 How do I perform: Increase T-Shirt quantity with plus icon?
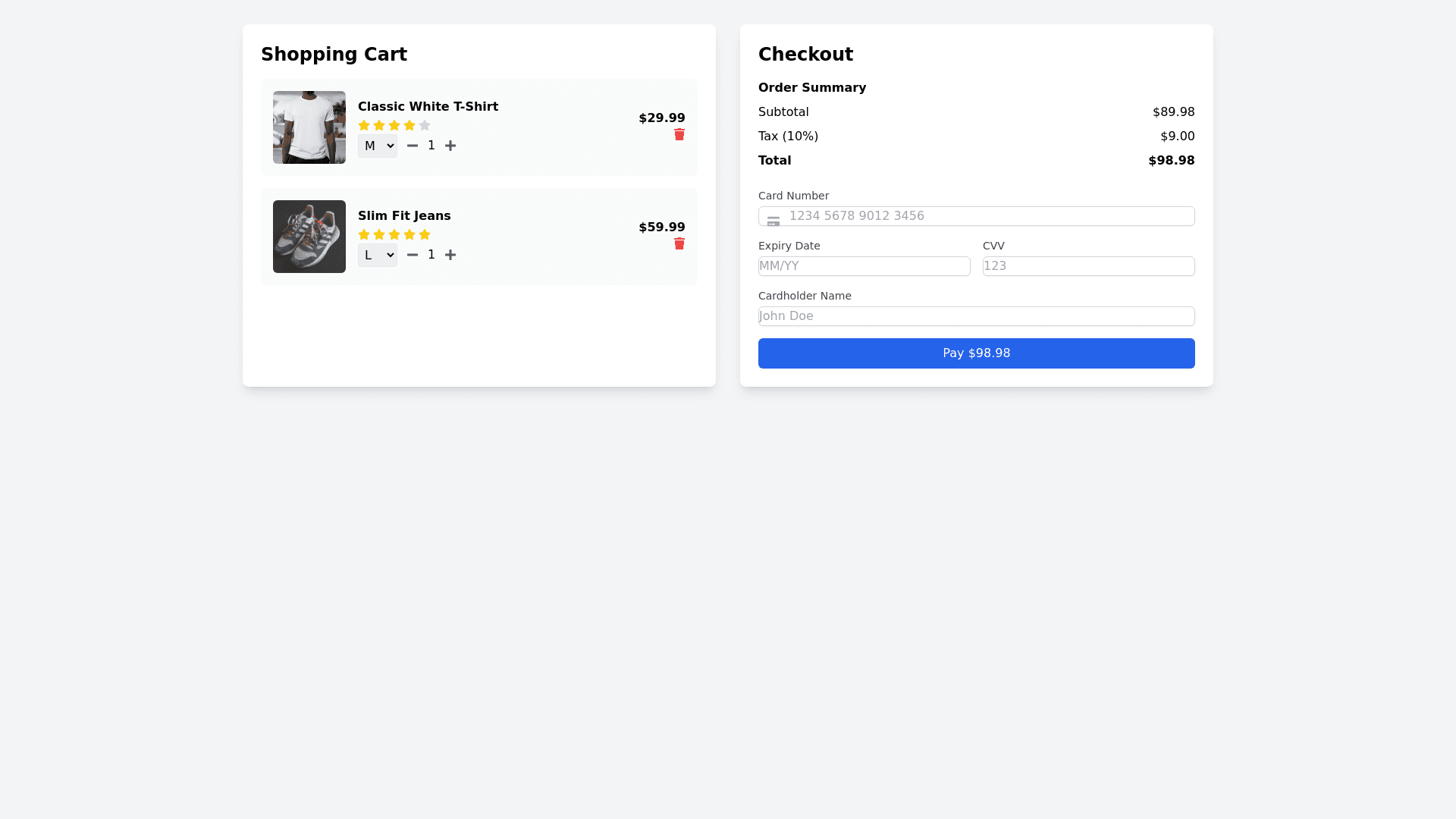point(450,146)
